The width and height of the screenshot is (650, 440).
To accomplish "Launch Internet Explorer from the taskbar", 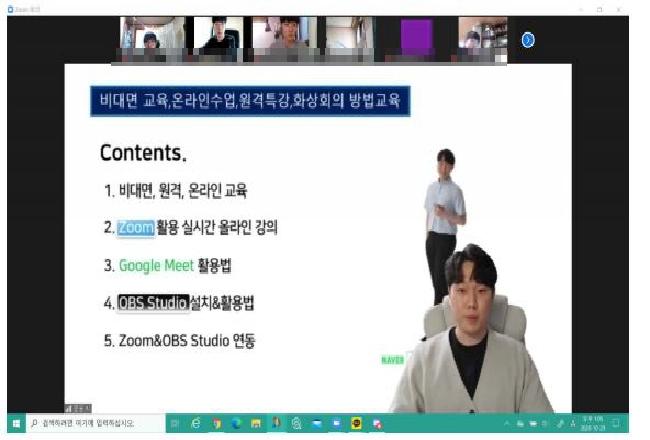I will click(196, 423).
